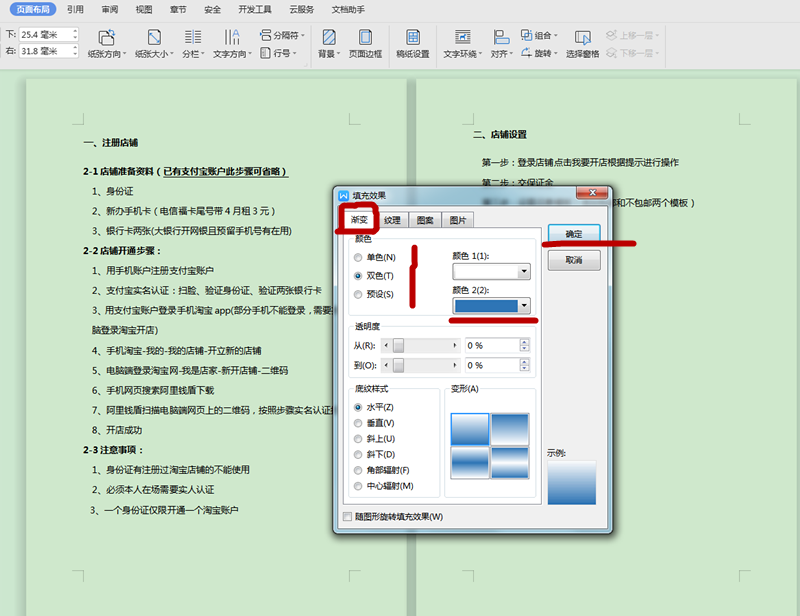Image resolution: width=800 pixels, height=616 pixels.
Task: Click bring forward (上移一层)
Action: 633,35
